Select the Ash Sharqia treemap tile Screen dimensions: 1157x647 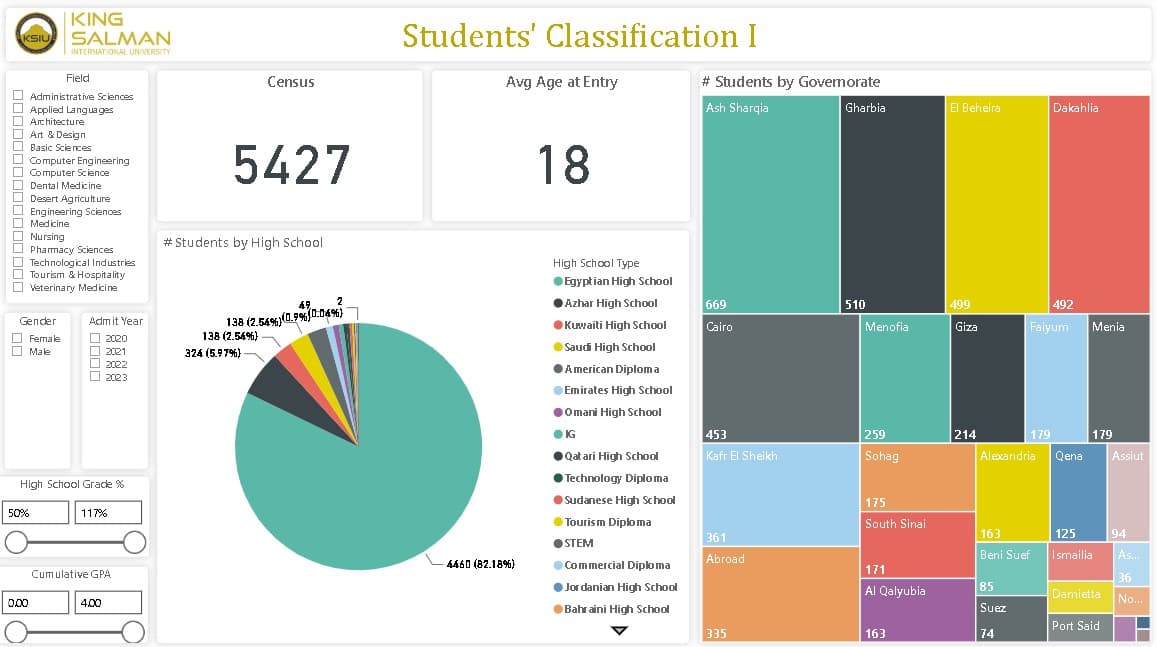(770, 204)
